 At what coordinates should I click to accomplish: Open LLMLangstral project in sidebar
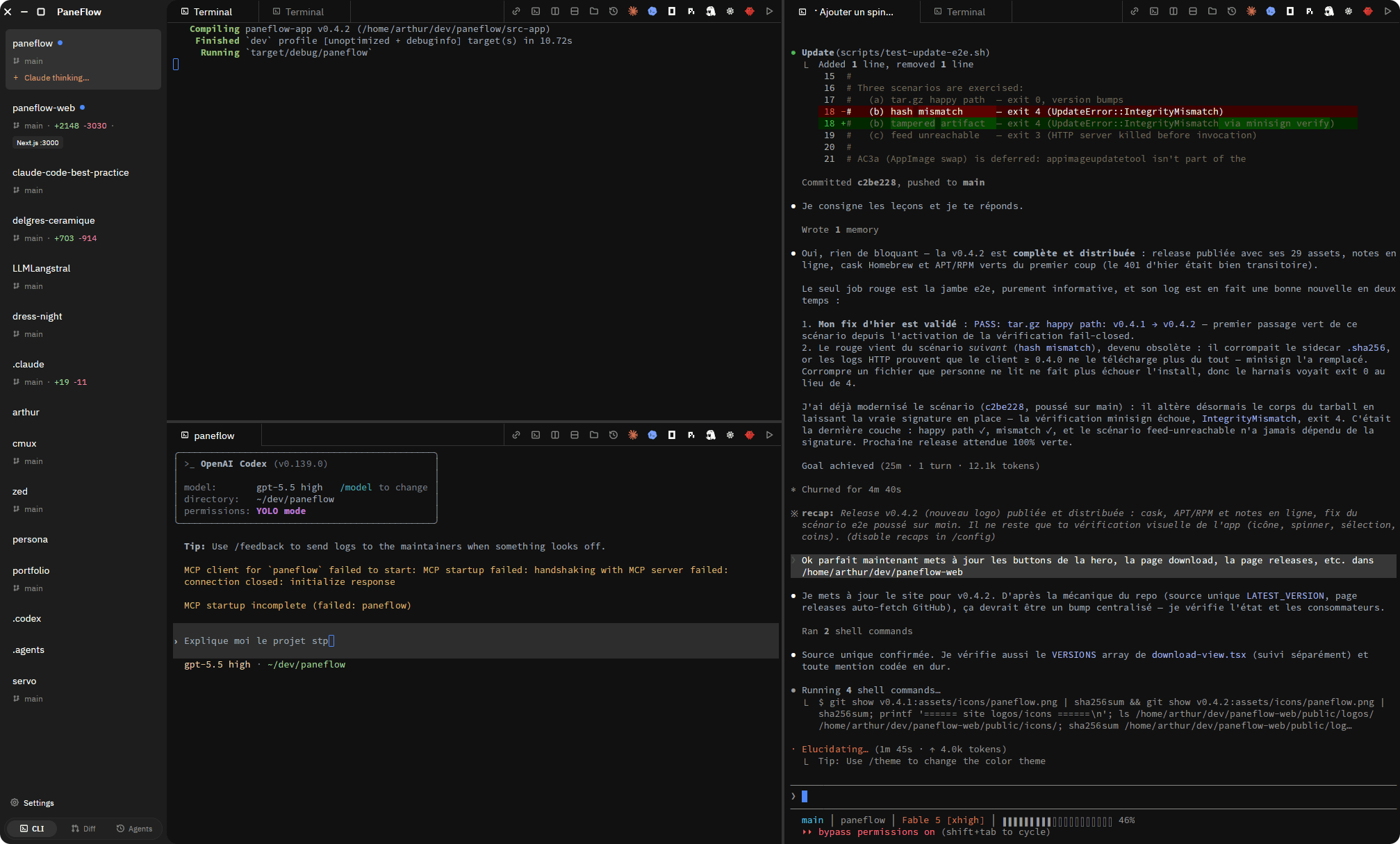click(x=83, y=276)
